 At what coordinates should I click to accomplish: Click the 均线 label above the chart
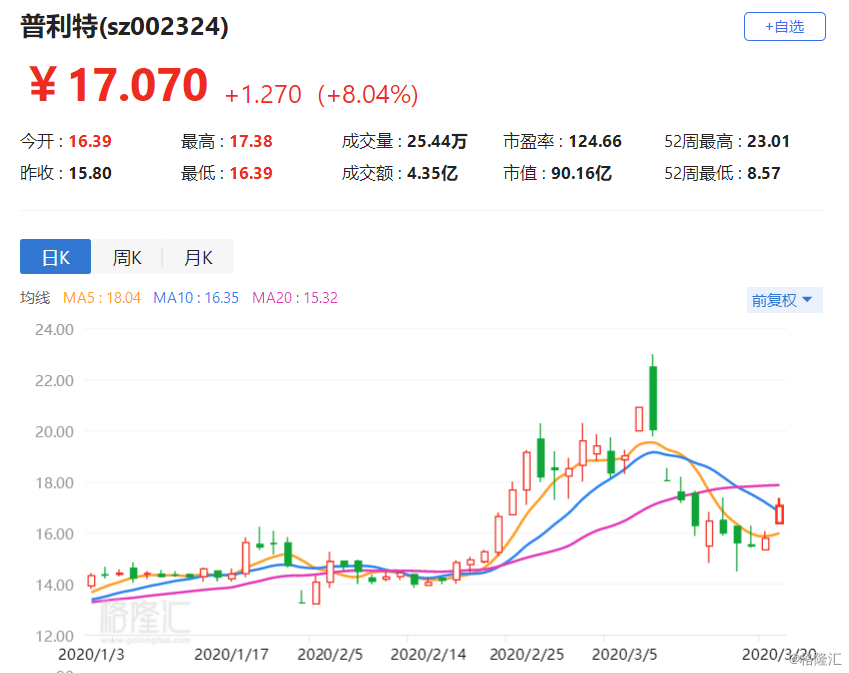pos(35,298)
